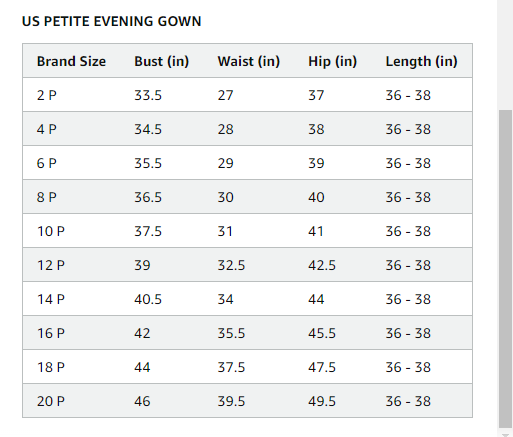
Task: Click the scrollbar track above the thumb
Action: tap(505, 55)
